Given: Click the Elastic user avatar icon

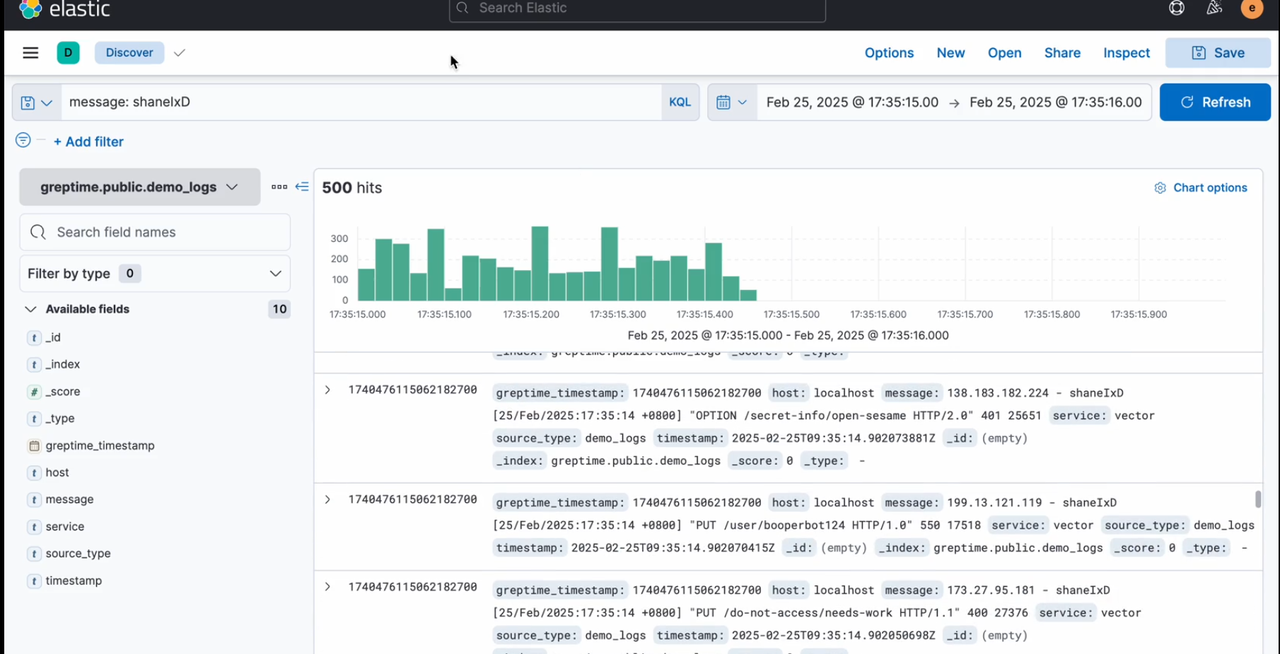Looking at the screenshot, I should 1252,9.
